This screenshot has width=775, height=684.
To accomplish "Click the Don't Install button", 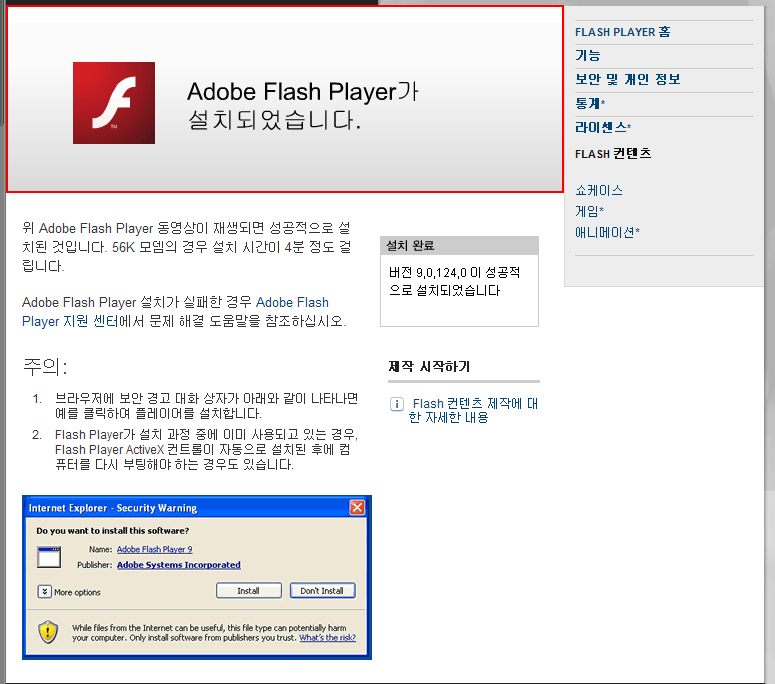I will click(322, 591).
